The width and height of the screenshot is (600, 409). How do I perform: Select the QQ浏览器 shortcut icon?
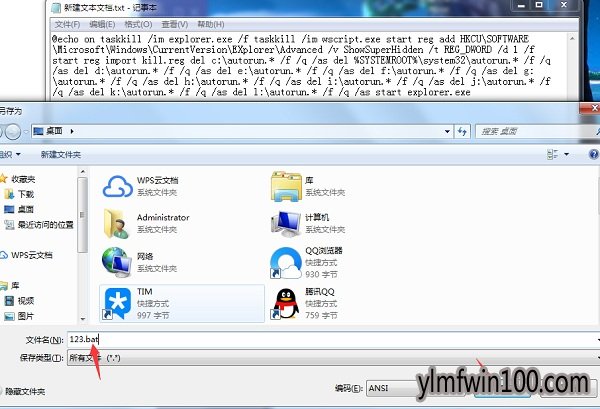pos(285,262)
